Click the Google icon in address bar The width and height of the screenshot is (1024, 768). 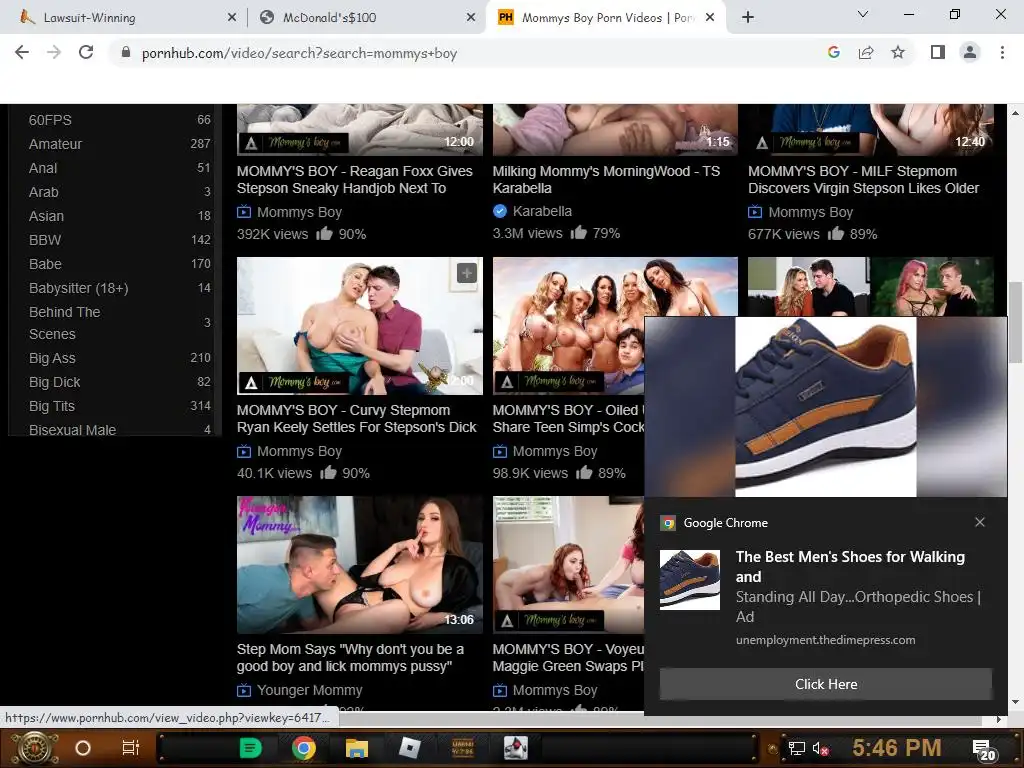pyautogui.click(x=833, y=53)
